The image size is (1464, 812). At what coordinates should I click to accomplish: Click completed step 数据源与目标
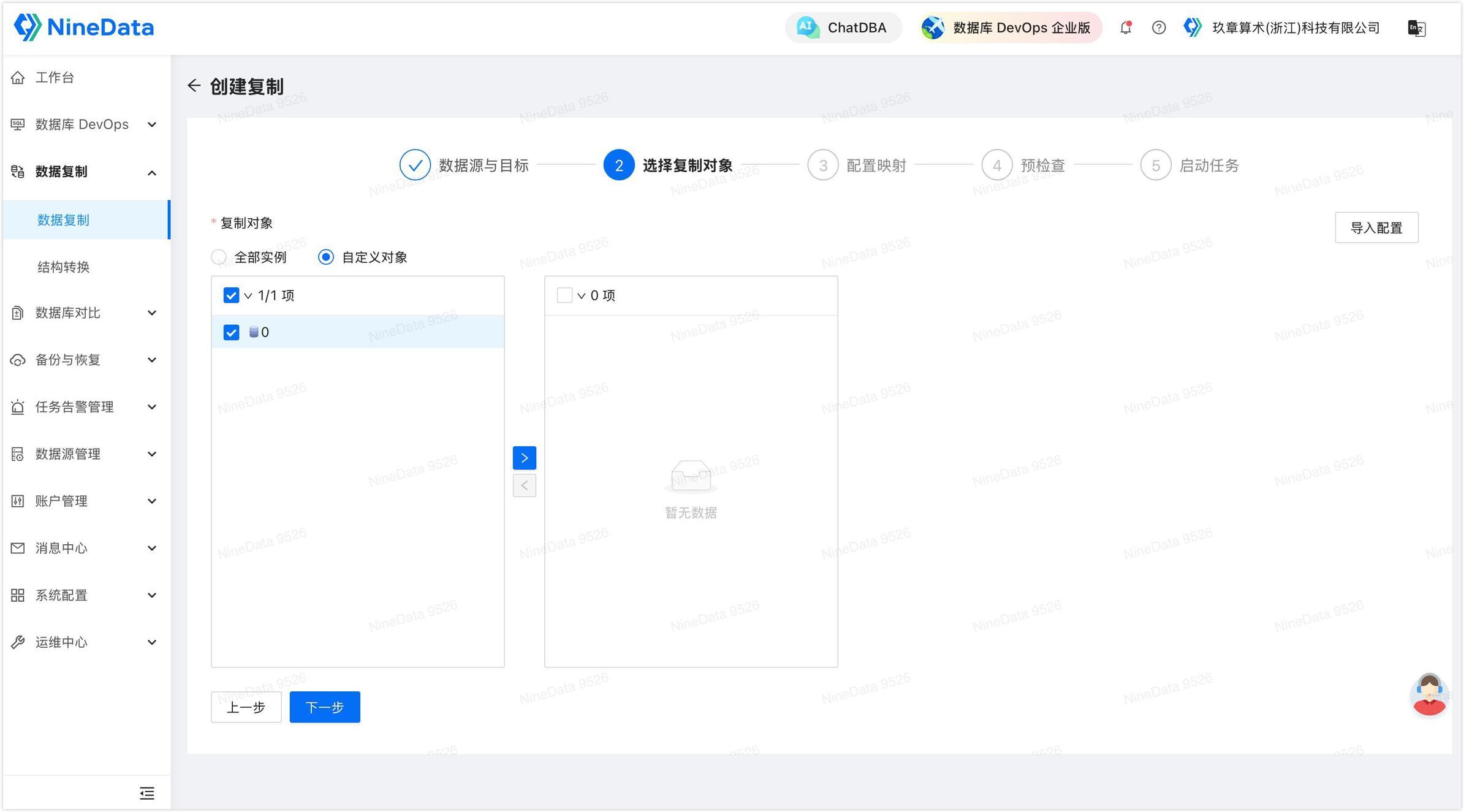[x=464, y=165]
